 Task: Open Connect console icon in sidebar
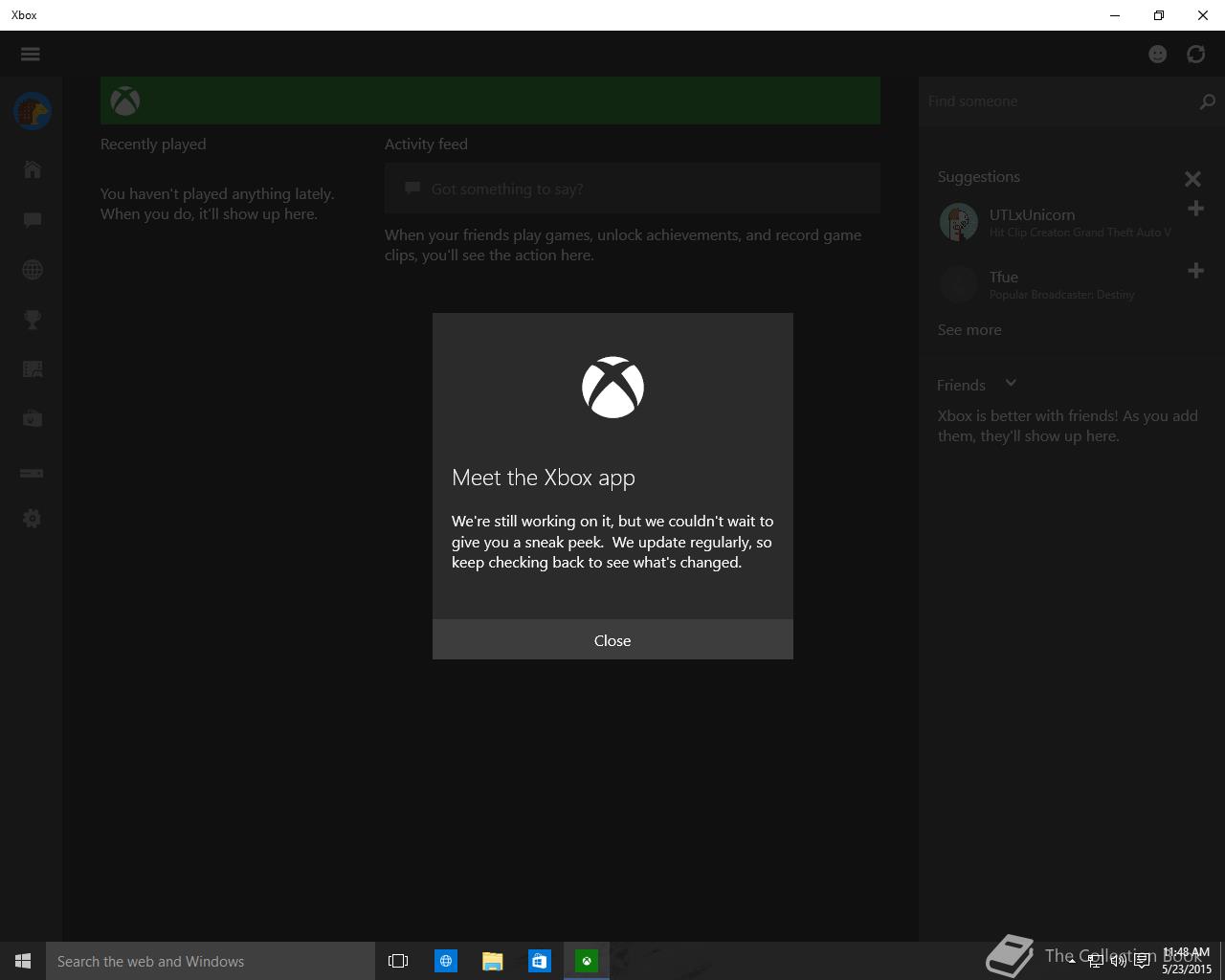pos(33,473)
